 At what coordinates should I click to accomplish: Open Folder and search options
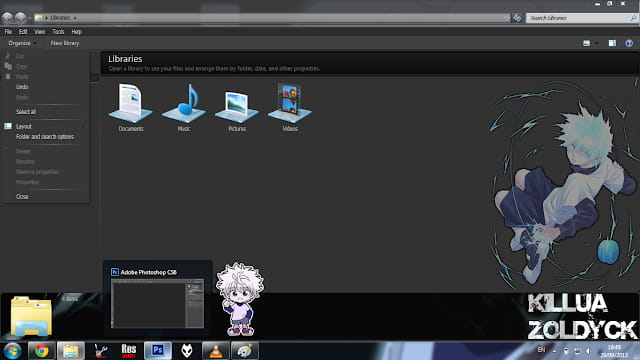point(45,137)
